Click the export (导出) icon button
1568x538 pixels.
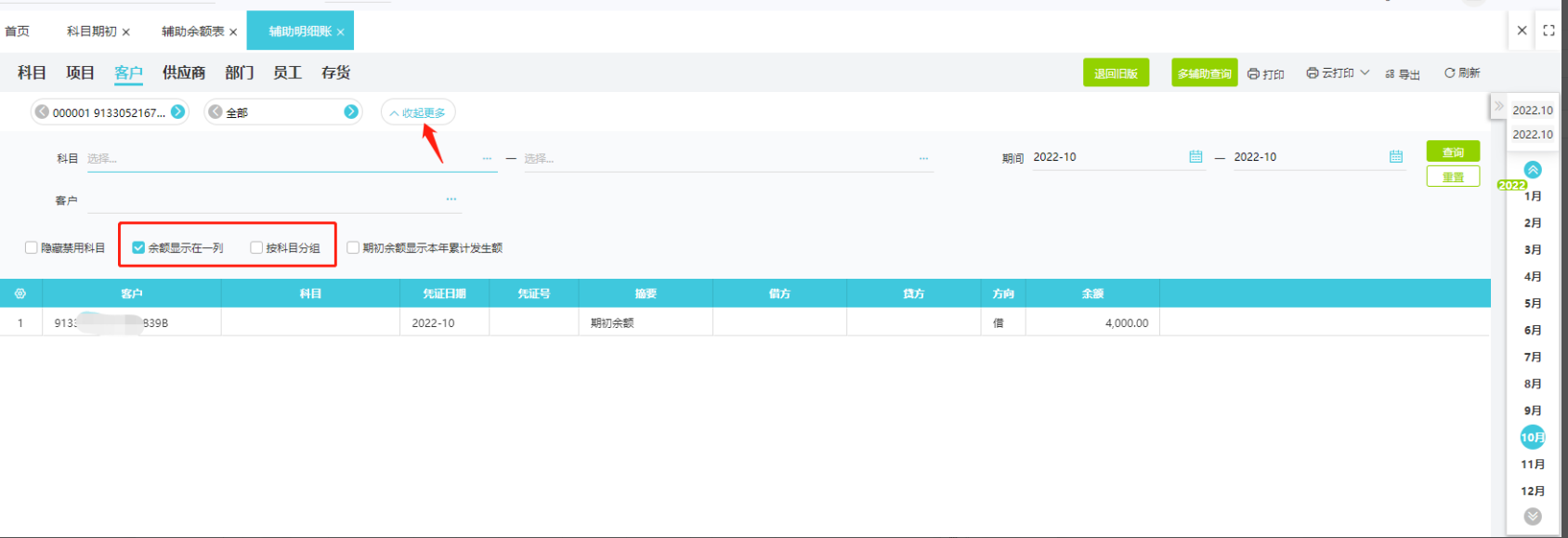click(x=1391, y=74)
